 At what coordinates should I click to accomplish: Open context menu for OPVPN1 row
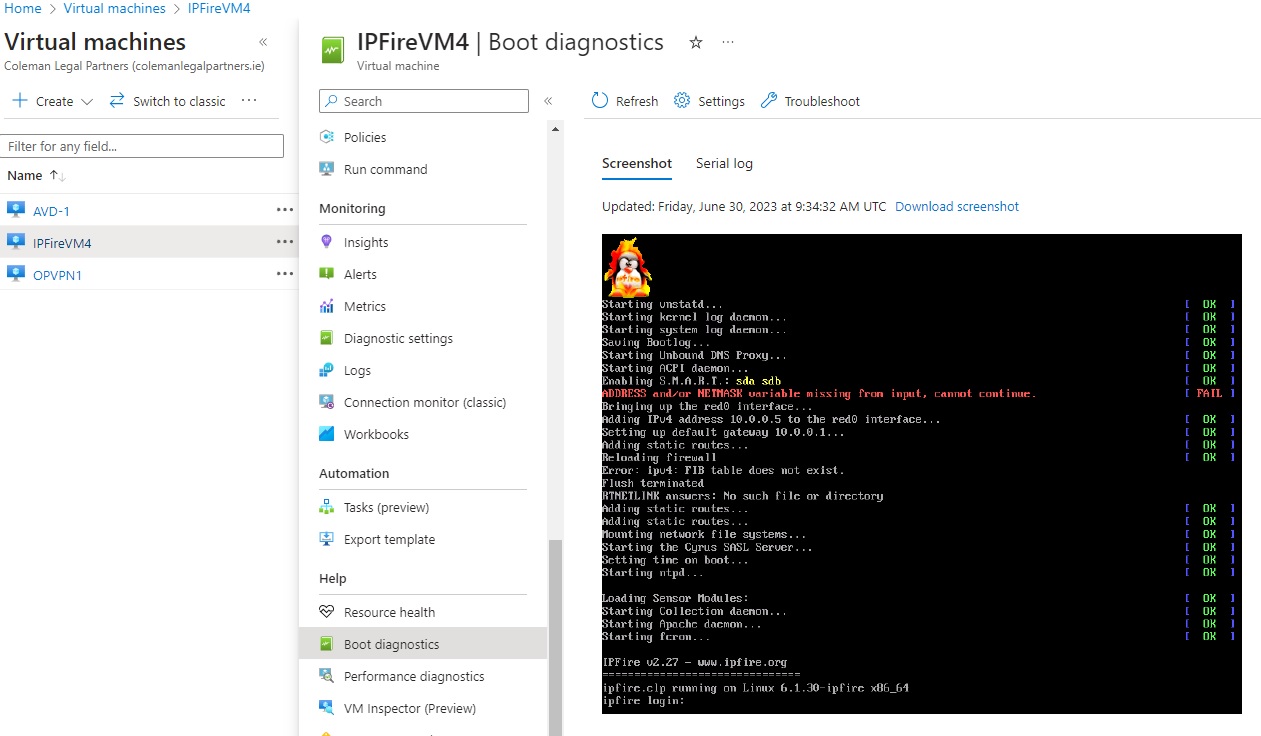pos(285,274)
